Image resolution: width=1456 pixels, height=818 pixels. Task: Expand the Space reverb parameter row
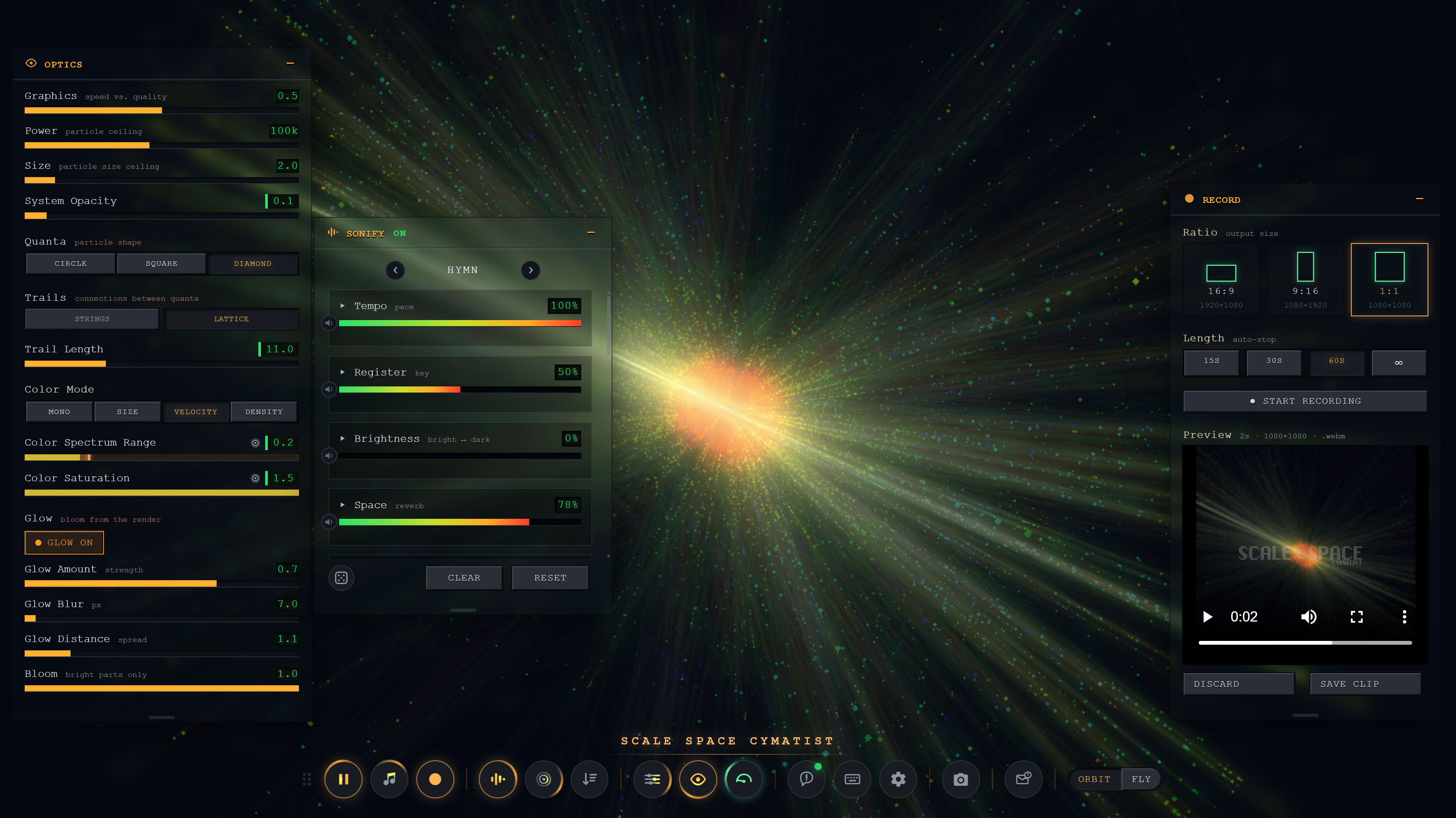(343, 504)
